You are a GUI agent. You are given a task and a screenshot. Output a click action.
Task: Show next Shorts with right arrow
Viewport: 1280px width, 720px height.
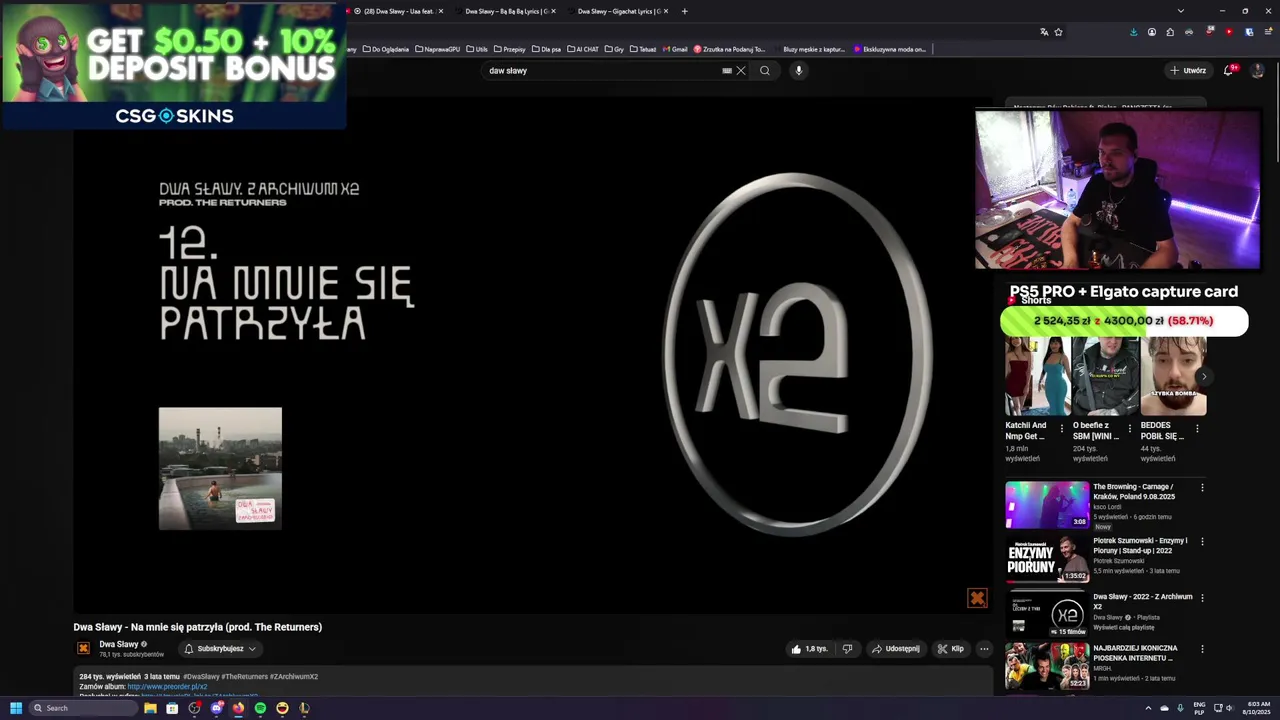[x=1204, y=376]
